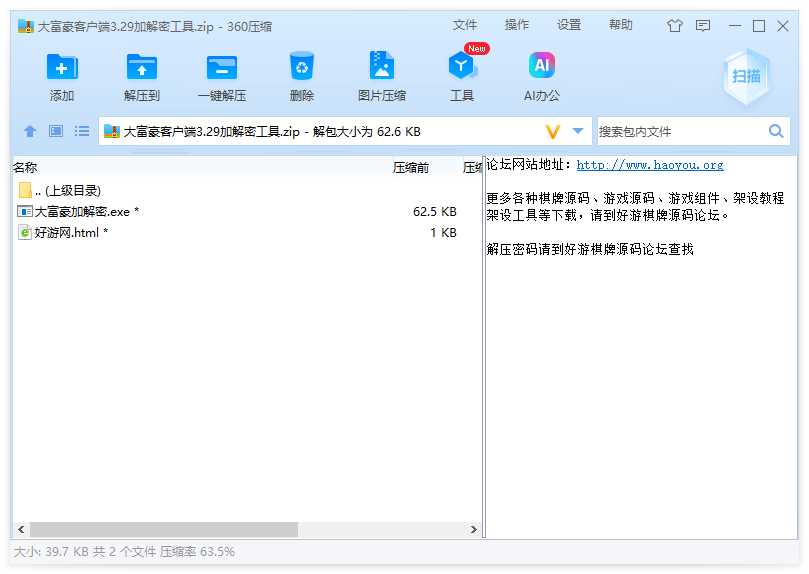
Task: Open the 图片压缩 image compression tool
Action: [x=382, y=66]
